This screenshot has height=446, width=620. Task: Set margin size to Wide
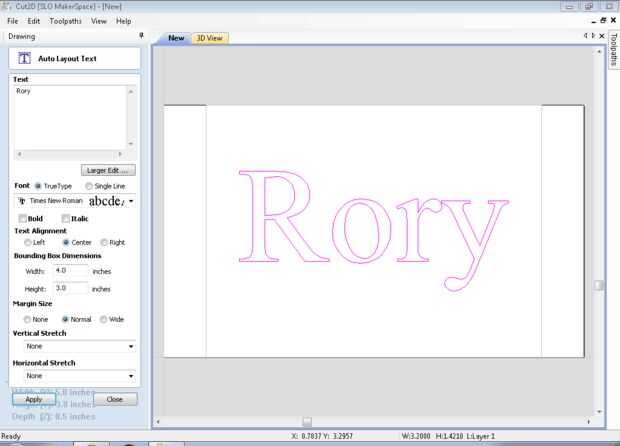click(x=103, y=319)
